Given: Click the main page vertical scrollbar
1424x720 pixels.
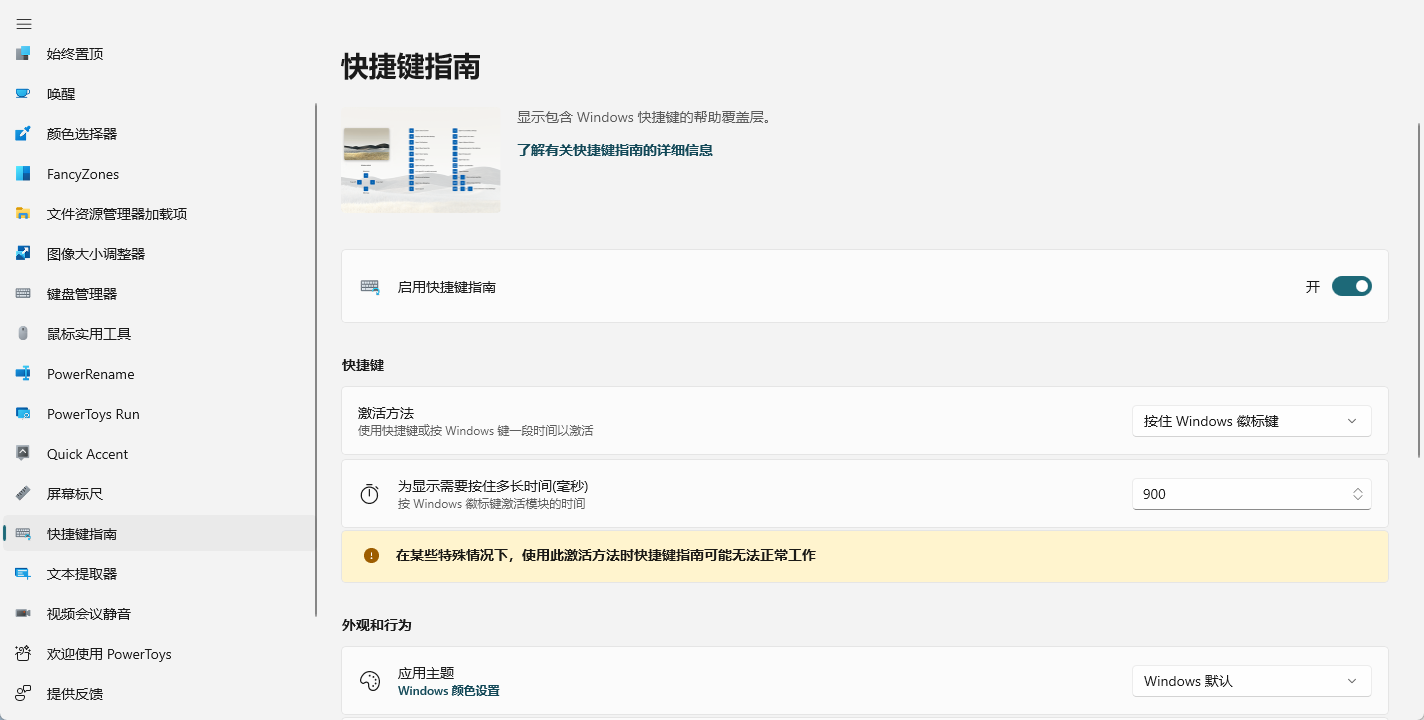Looking at the screenshot, I should (x=1419, y=290).
